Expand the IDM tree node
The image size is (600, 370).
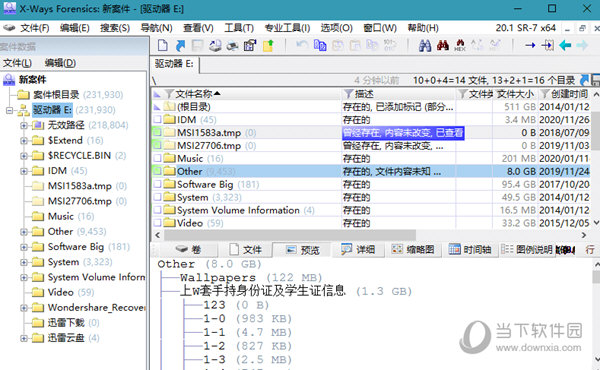[x=24, y=171]
